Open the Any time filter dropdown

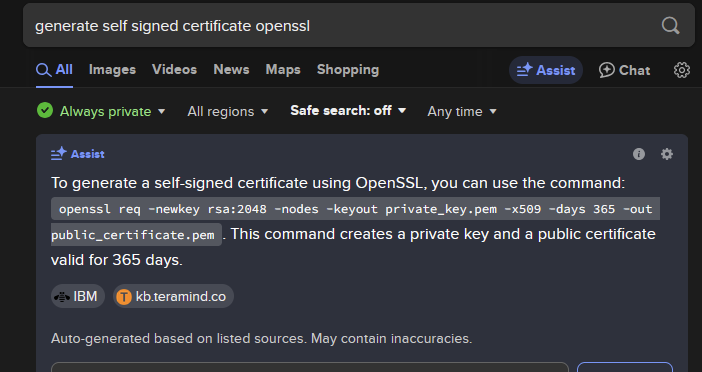[x=462, y=111]
